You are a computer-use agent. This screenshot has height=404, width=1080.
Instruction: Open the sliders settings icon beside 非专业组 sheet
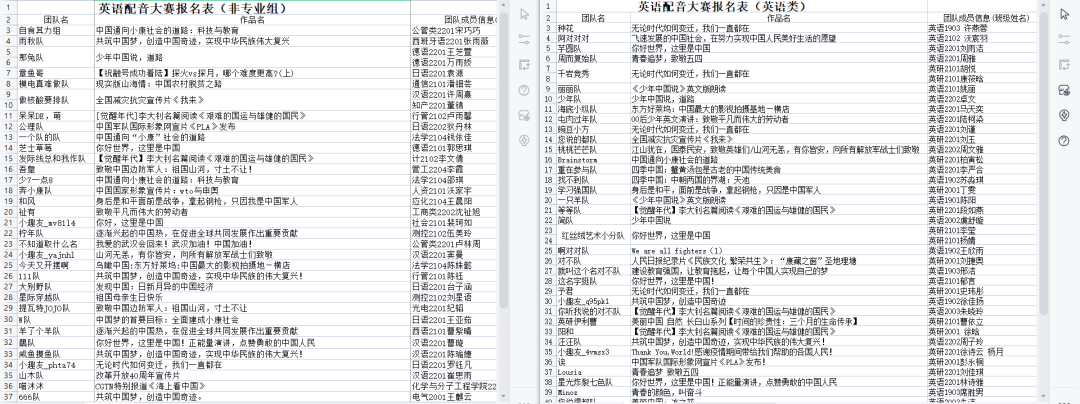pyautogui.click(x=523, y=41)
